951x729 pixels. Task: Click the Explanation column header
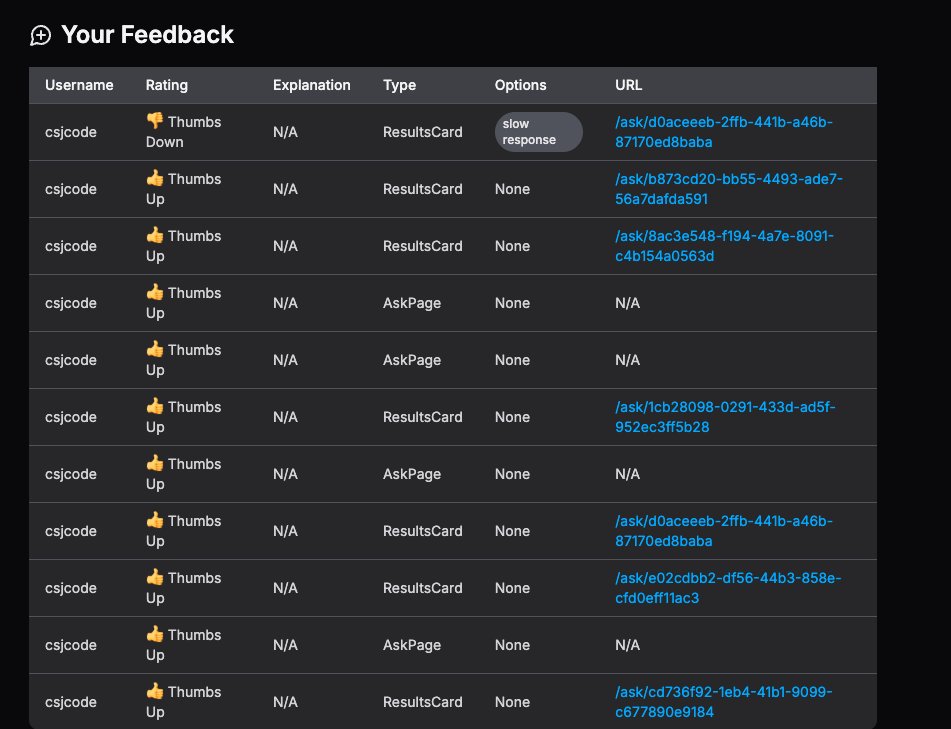[x=312, y=85]
